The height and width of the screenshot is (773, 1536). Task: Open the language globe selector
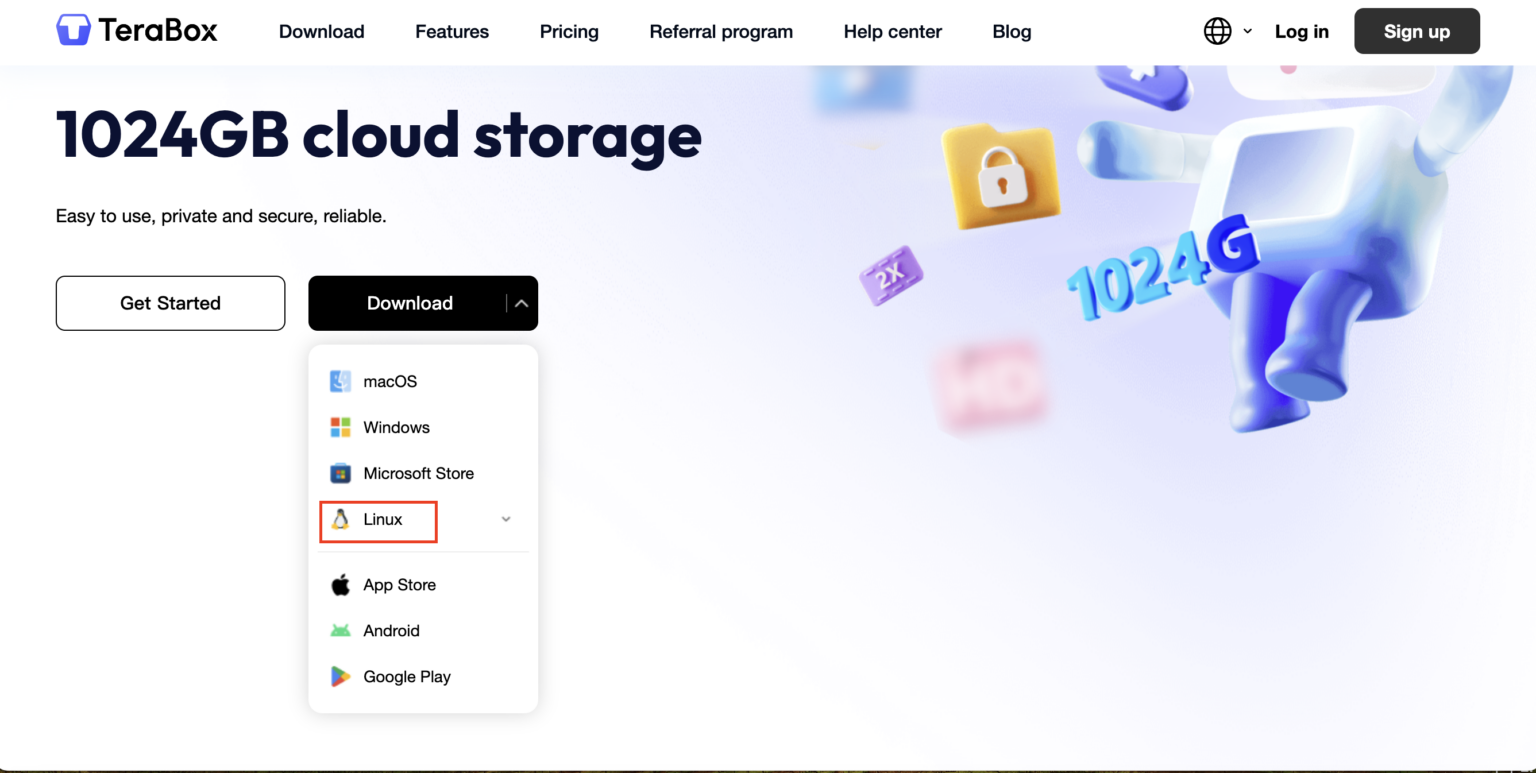(1216, 31)
